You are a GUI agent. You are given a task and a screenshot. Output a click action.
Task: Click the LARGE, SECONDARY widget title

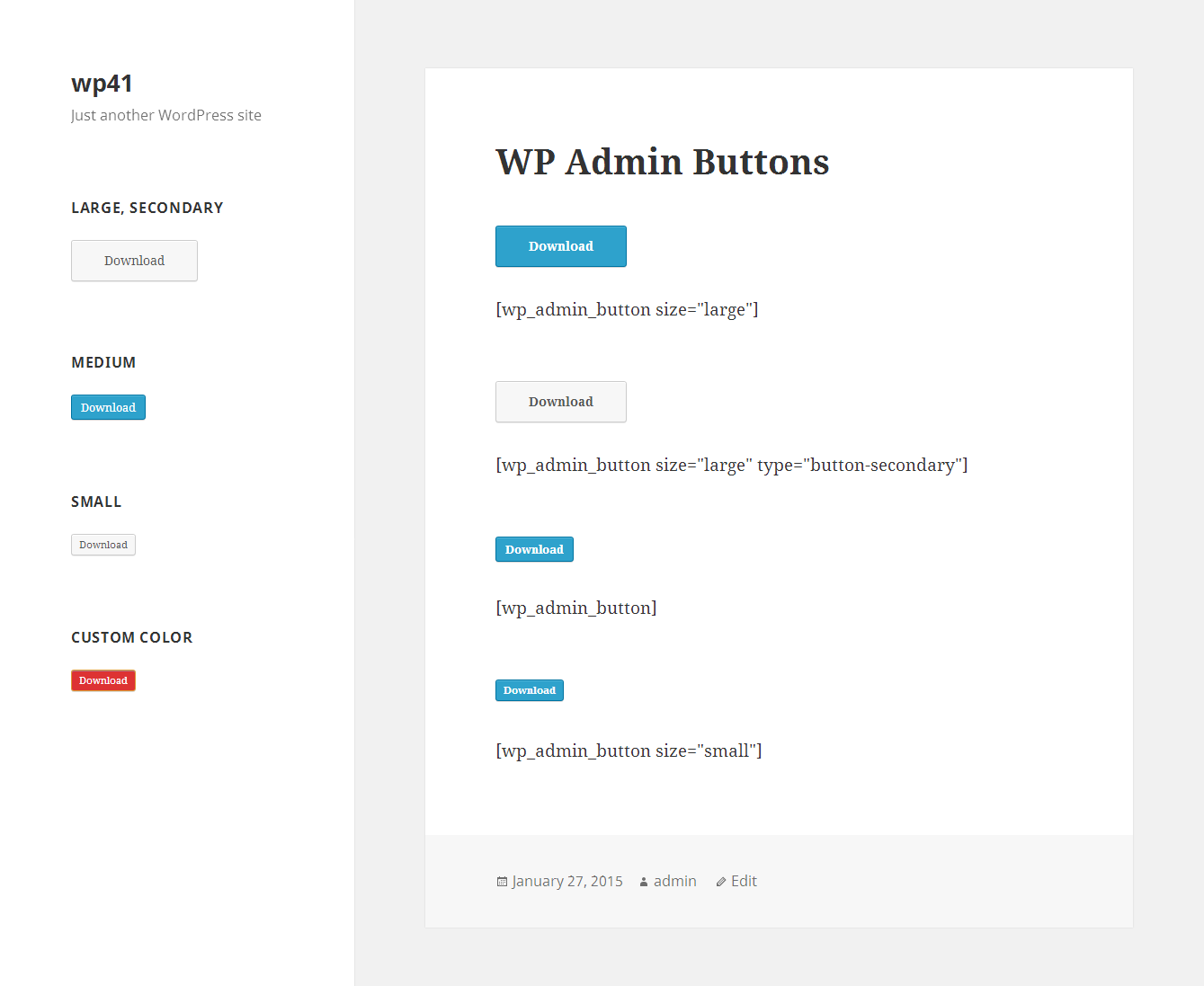(147, 208)
